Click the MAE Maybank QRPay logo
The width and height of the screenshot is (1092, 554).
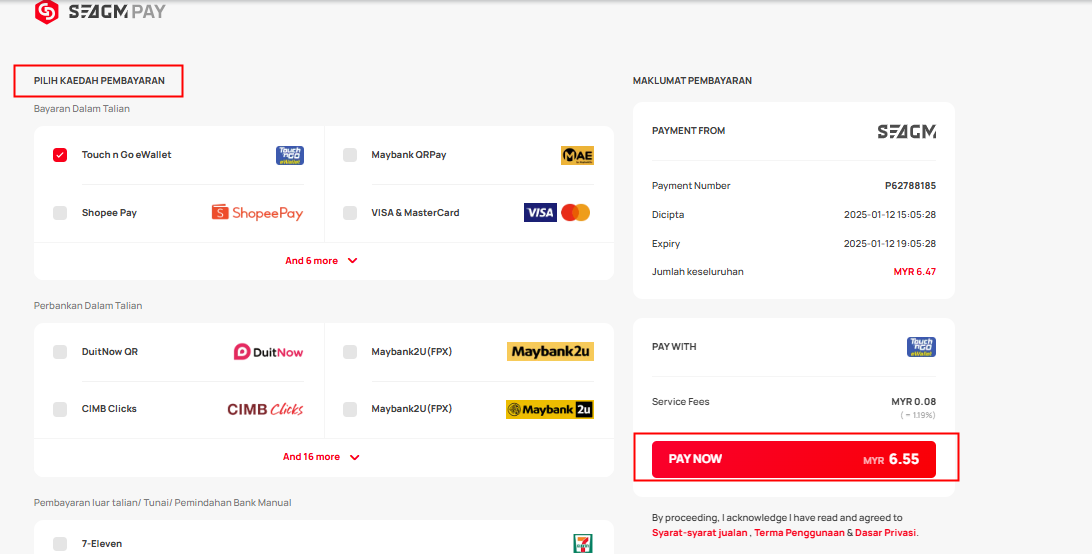click(577, 155)
